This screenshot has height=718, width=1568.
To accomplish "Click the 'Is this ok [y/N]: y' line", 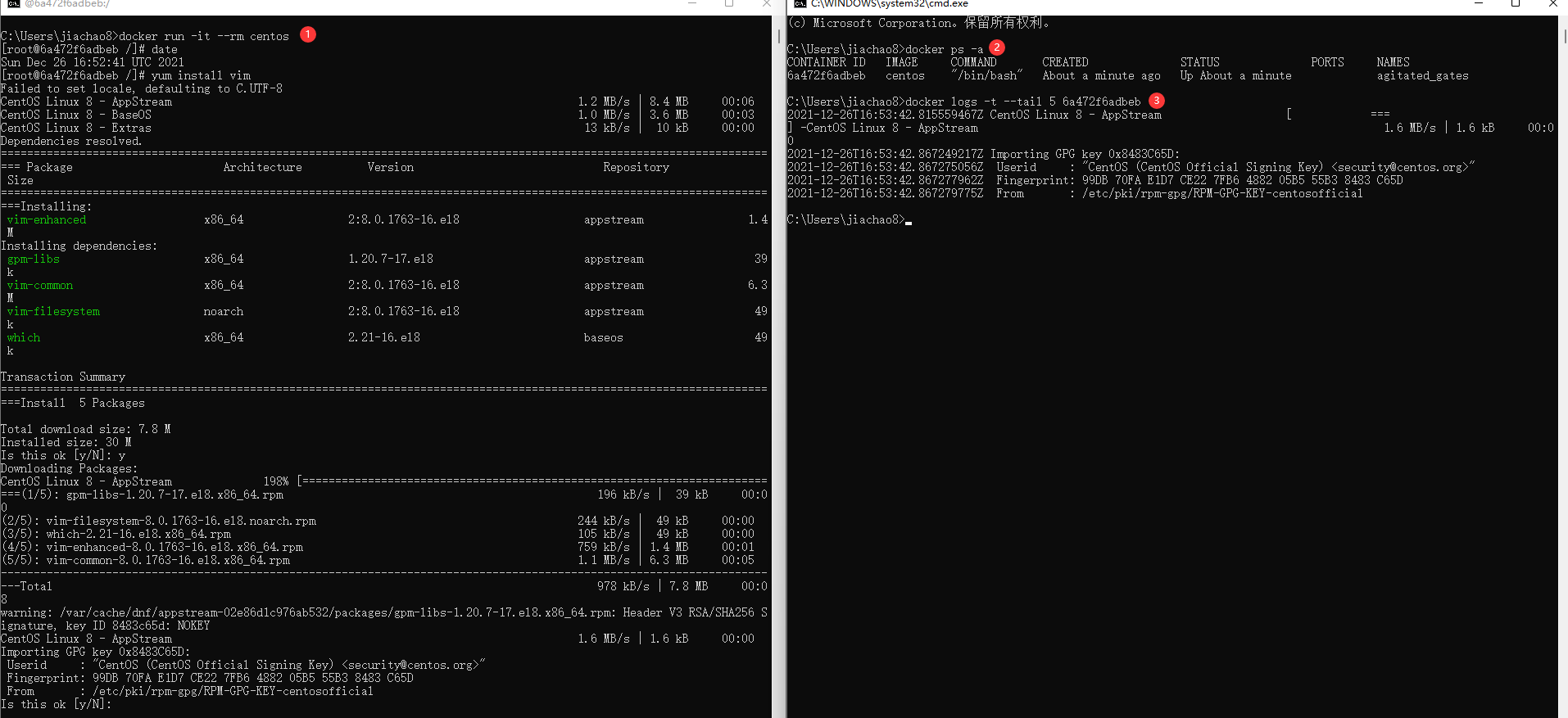I will [x=63, y=455].
